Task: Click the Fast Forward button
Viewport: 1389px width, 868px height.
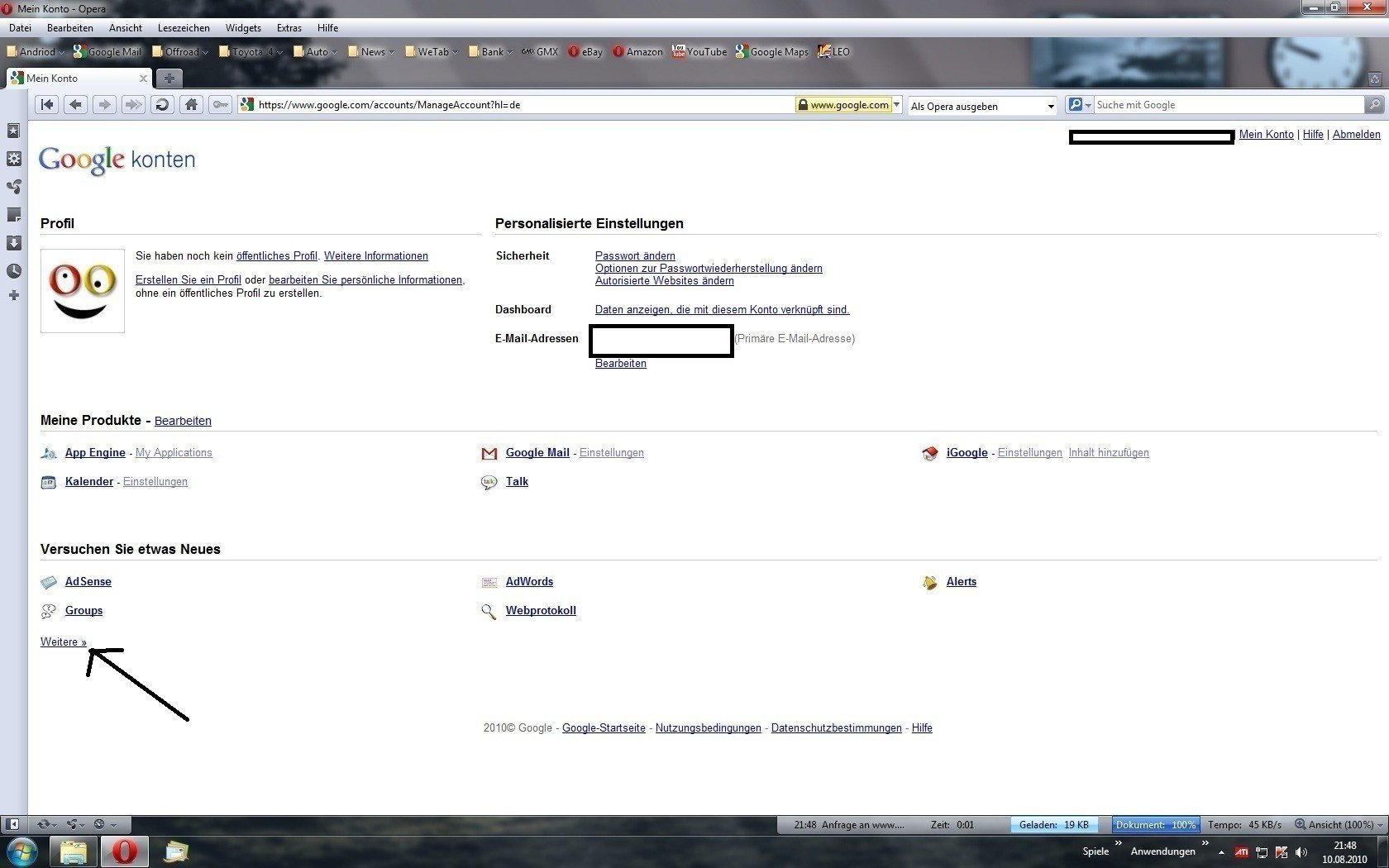Action: coord(133,105)
